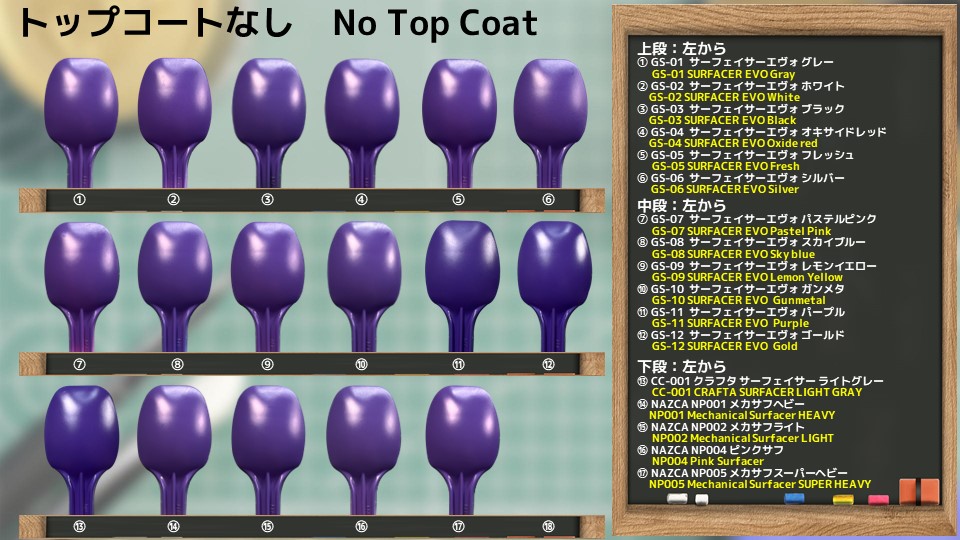Click the line "CC-001 CRAFTA SURFACER LIGHT GRAY"
Screen dimensions: 960x540
click(x=757, y=392)
